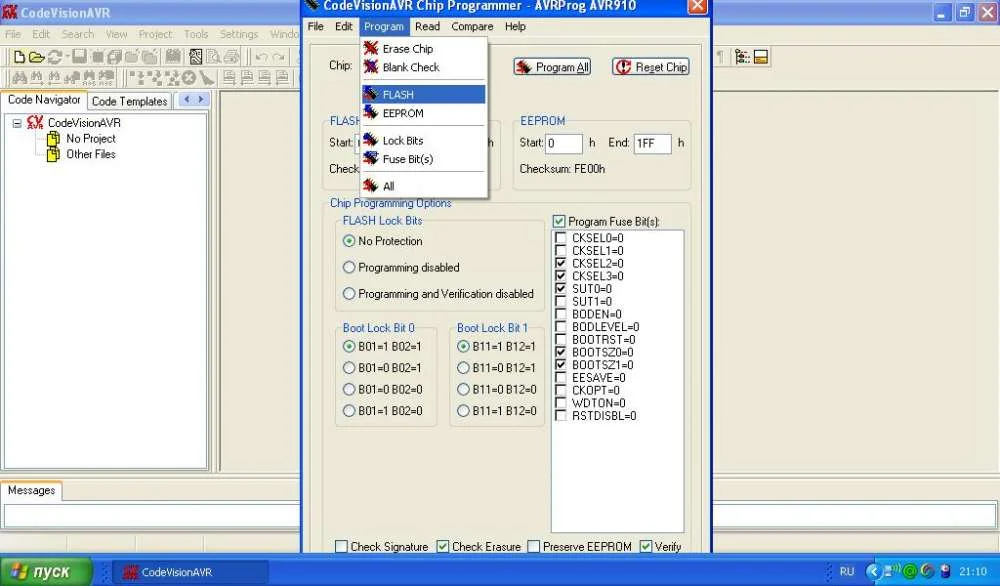1000x586 pixels.
Task: Choose Lock Bits from Program menu
Action: click(423, 140)
